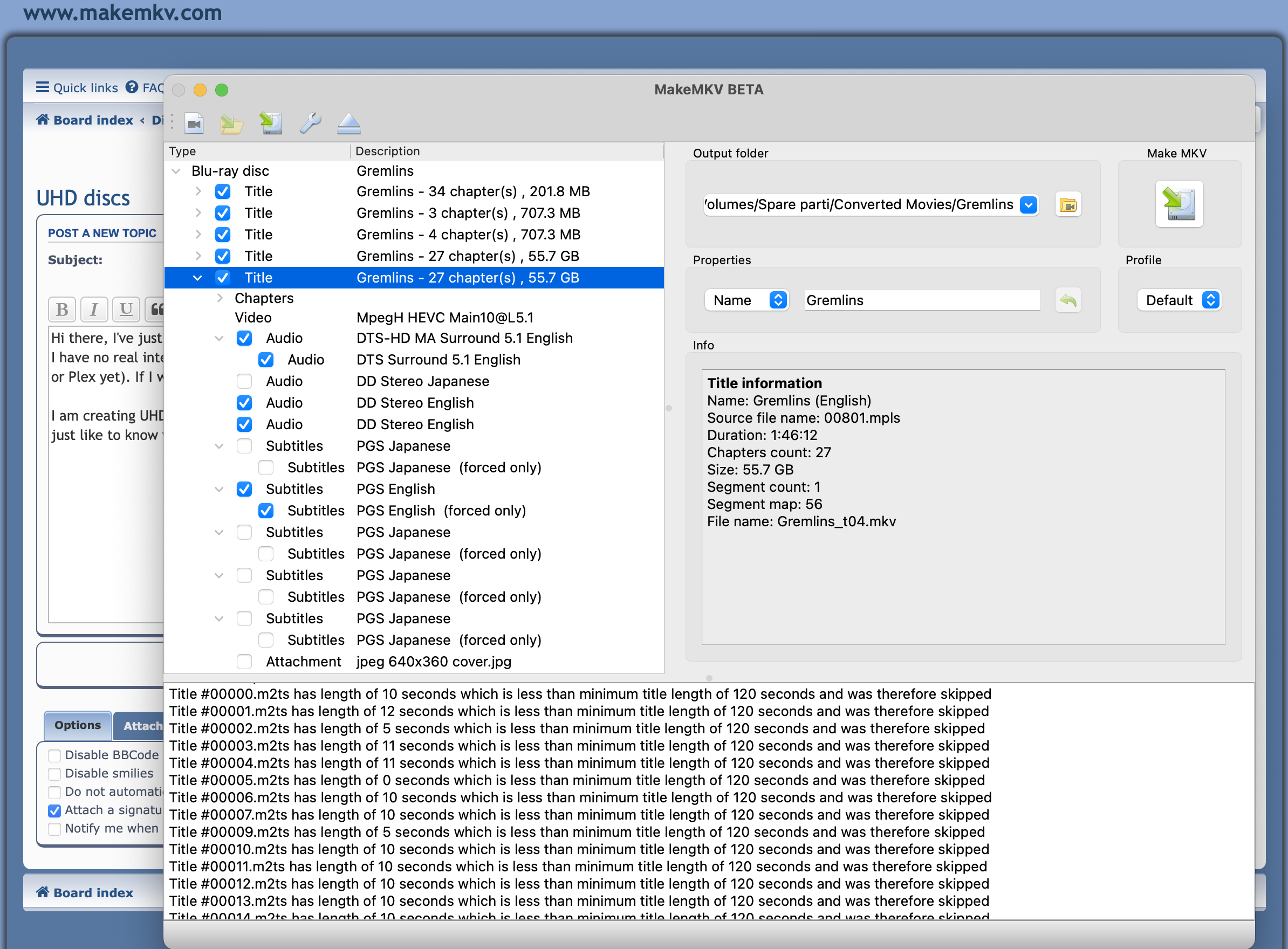Collapse the selected 55.7 GB title row

197,278
